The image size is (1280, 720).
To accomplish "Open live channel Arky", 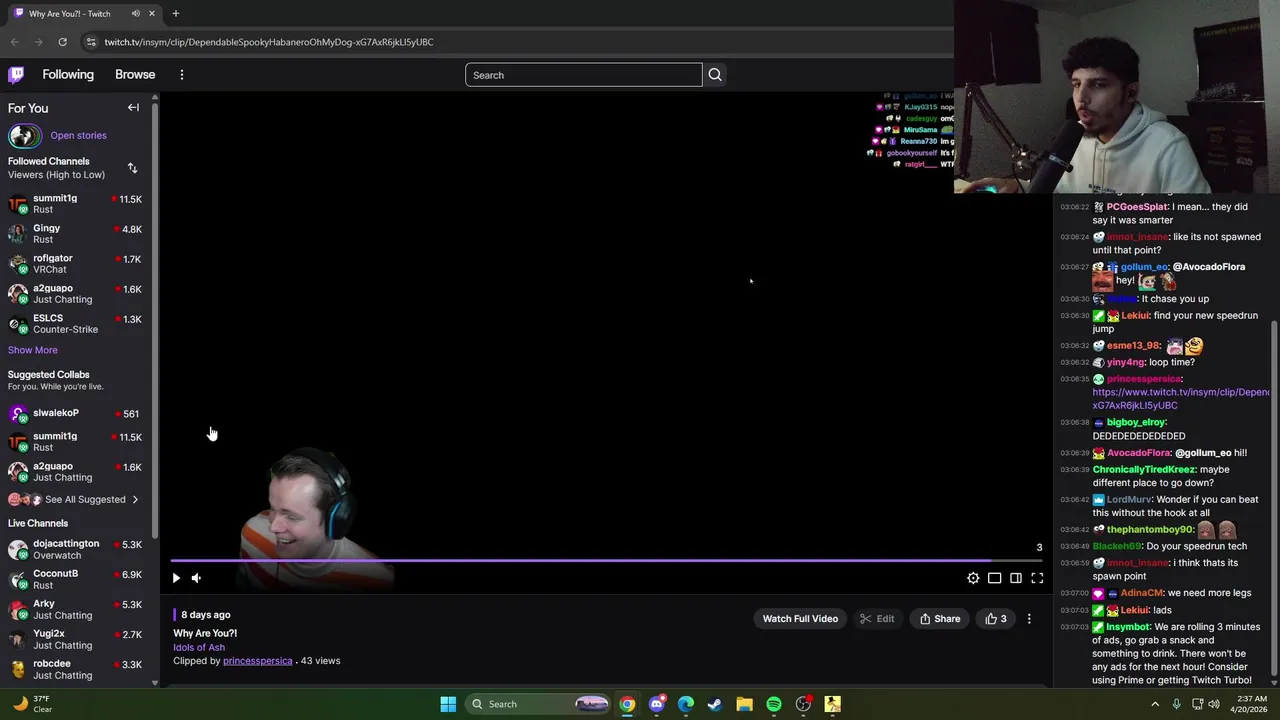I will click(x=78, y=610).
